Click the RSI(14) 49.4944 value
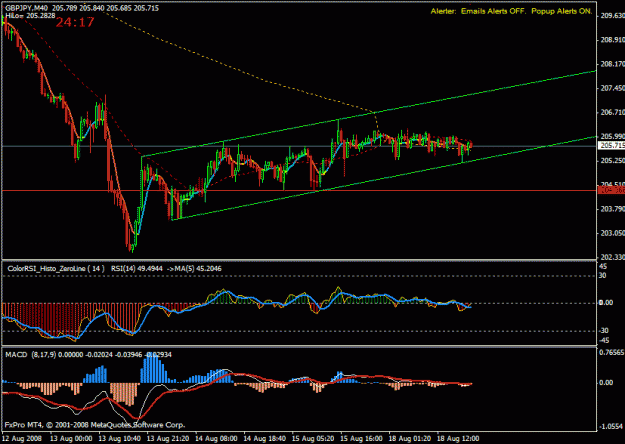Image resolution: width=625 pixels, height=444 pixels. [137, 269]
